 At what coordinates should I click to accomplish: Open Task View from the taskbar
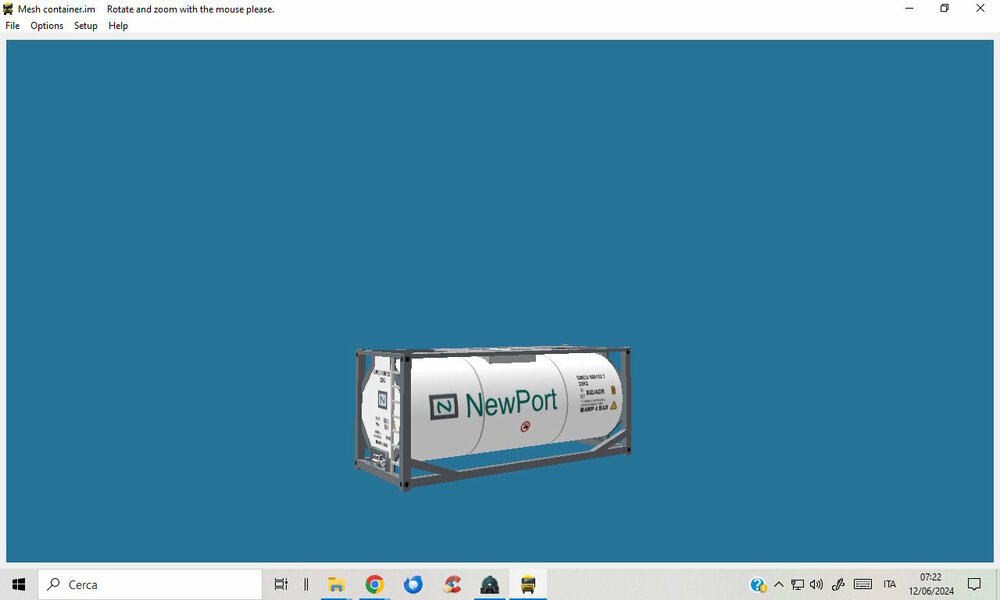pos(281,584)
